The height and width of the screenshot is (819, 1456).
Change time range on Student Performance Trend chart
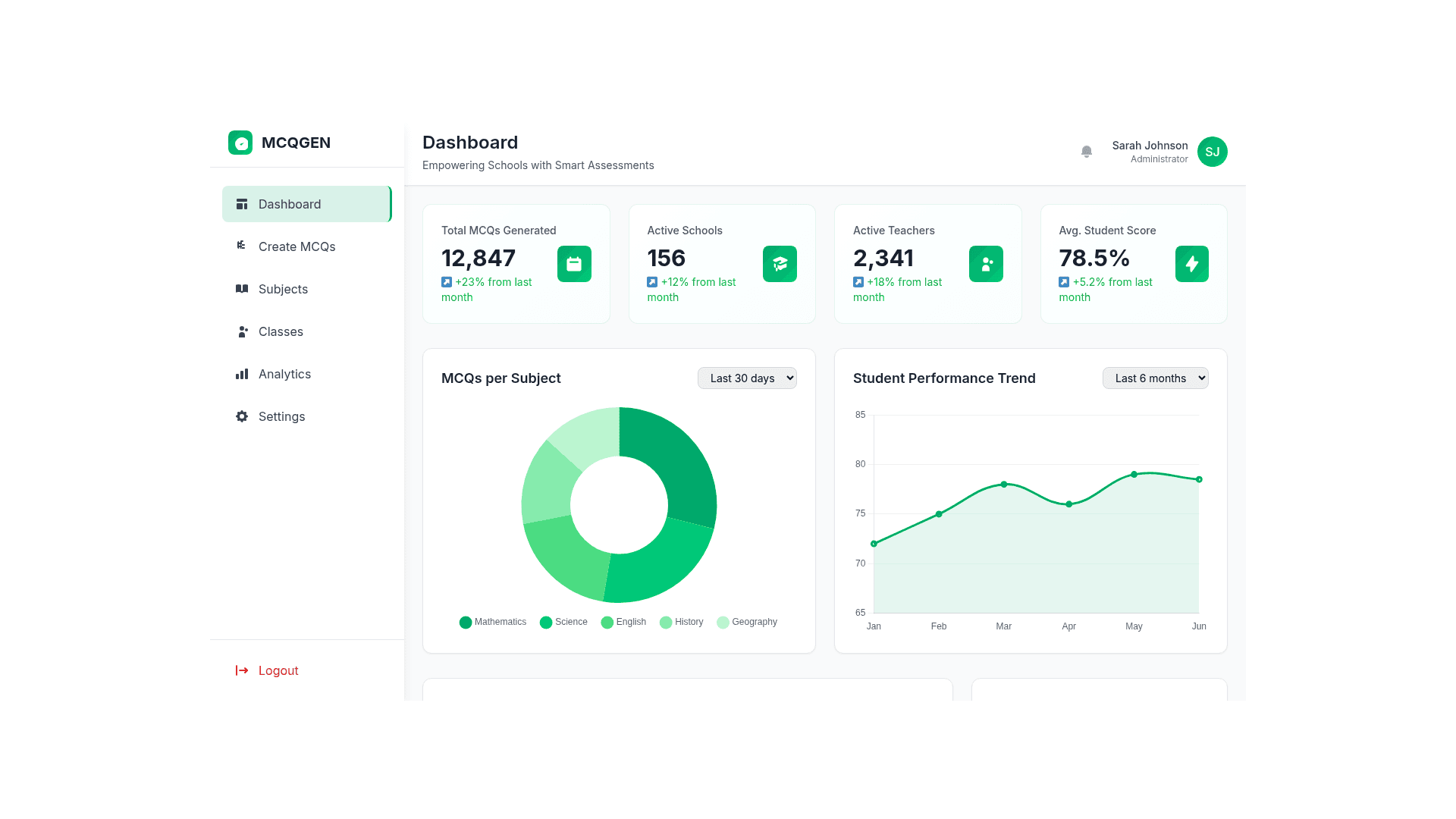pyautogui.click(x=1155, y=378)
